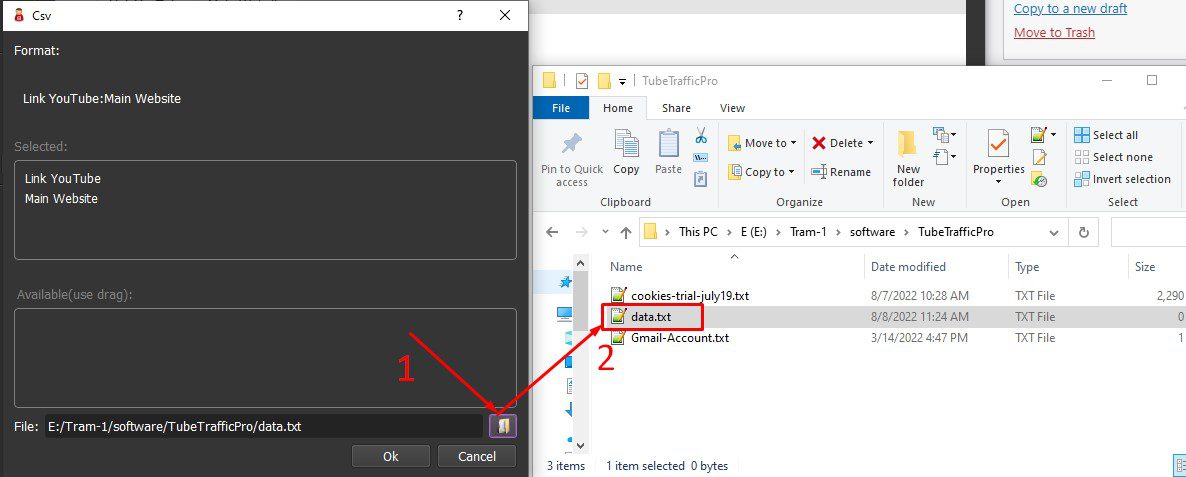
Task: Open the New item dropdown
Action: click(x=945, y=135)
